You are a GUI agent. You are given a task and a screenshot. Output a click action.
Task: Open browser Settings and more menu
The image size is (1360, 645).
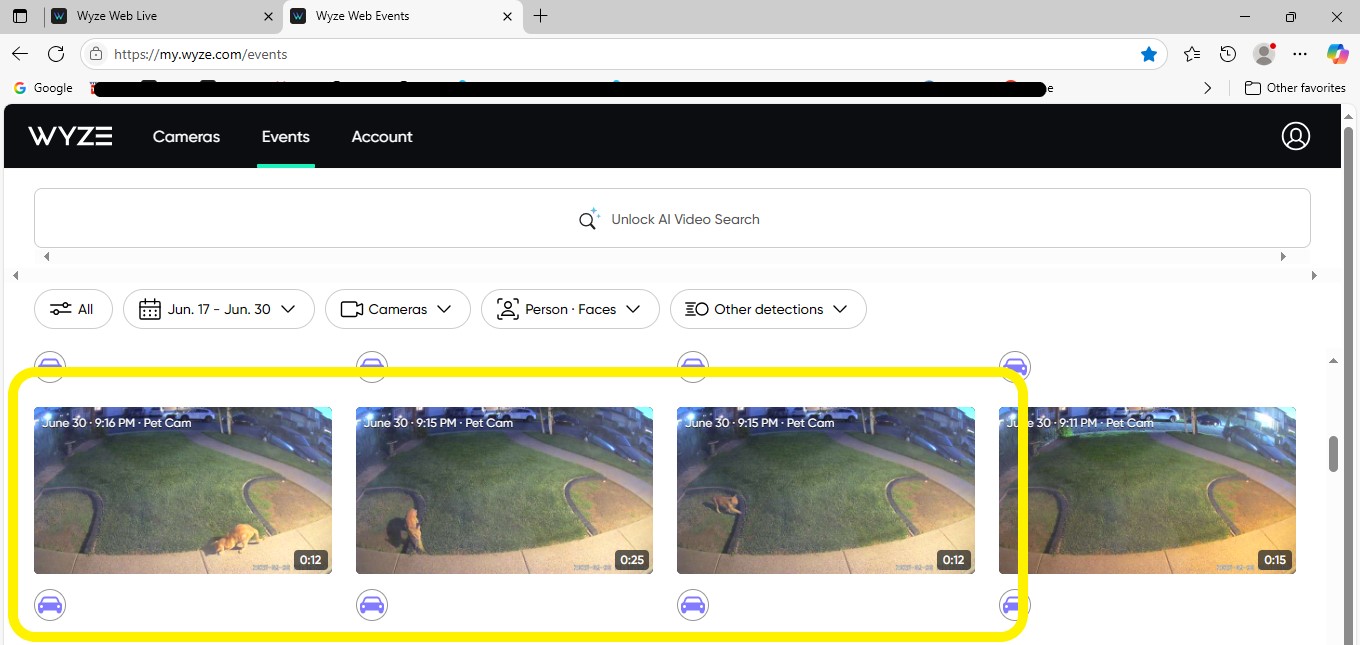tap(1300, 54)
